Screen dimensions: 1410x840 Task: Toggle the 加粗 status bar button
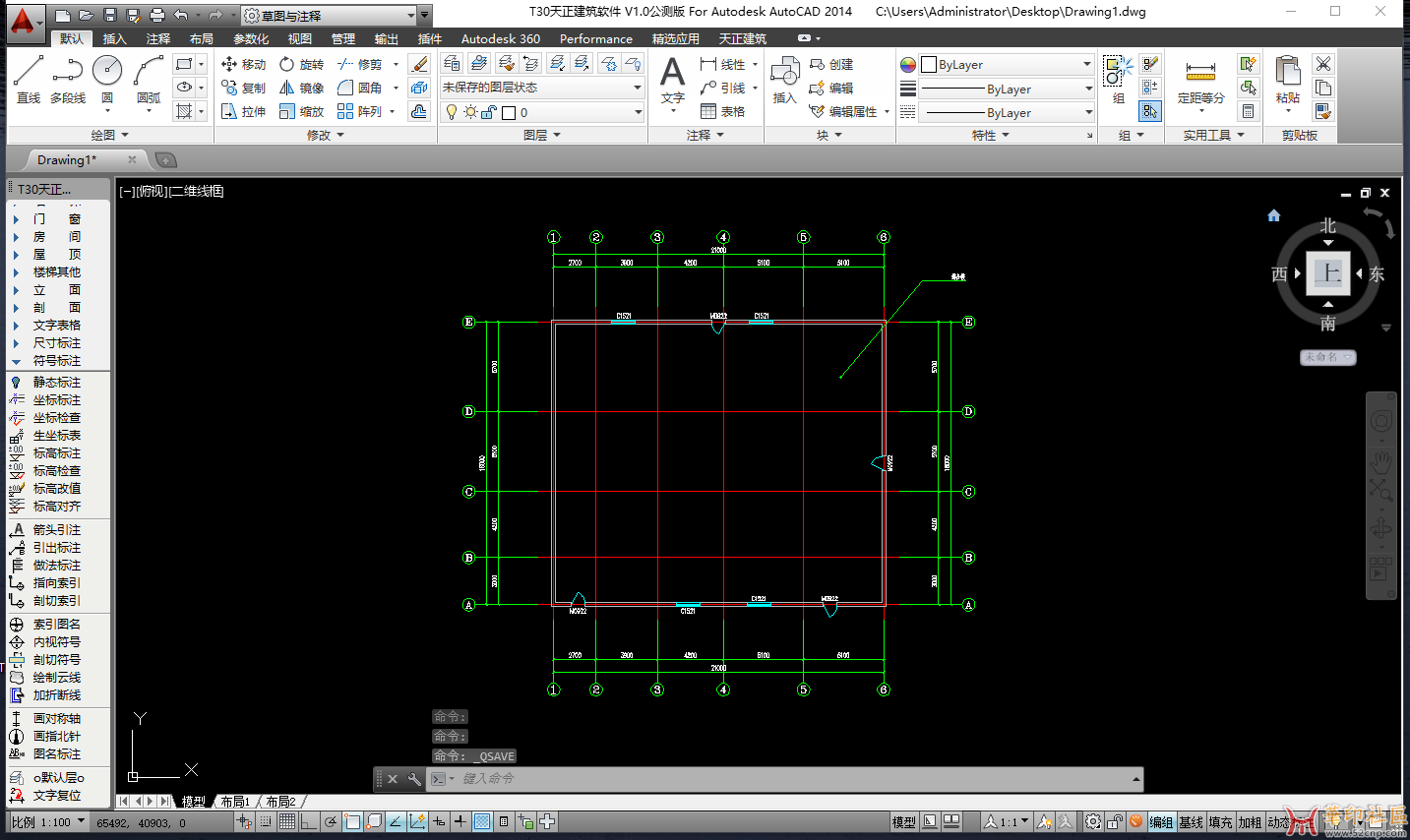(x=1250, y=822)
